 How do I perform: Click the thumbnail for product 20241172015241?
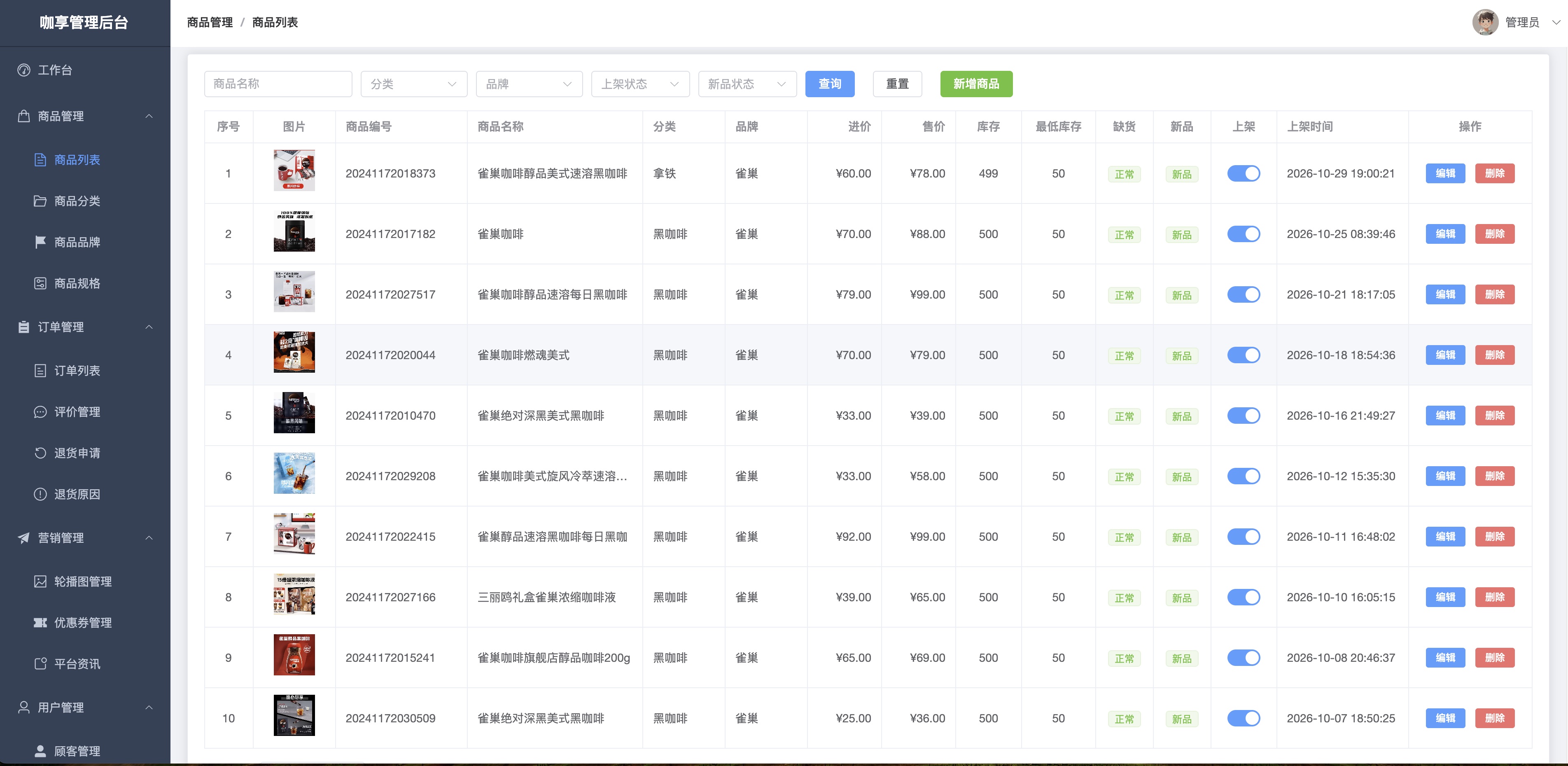[294, 654]
